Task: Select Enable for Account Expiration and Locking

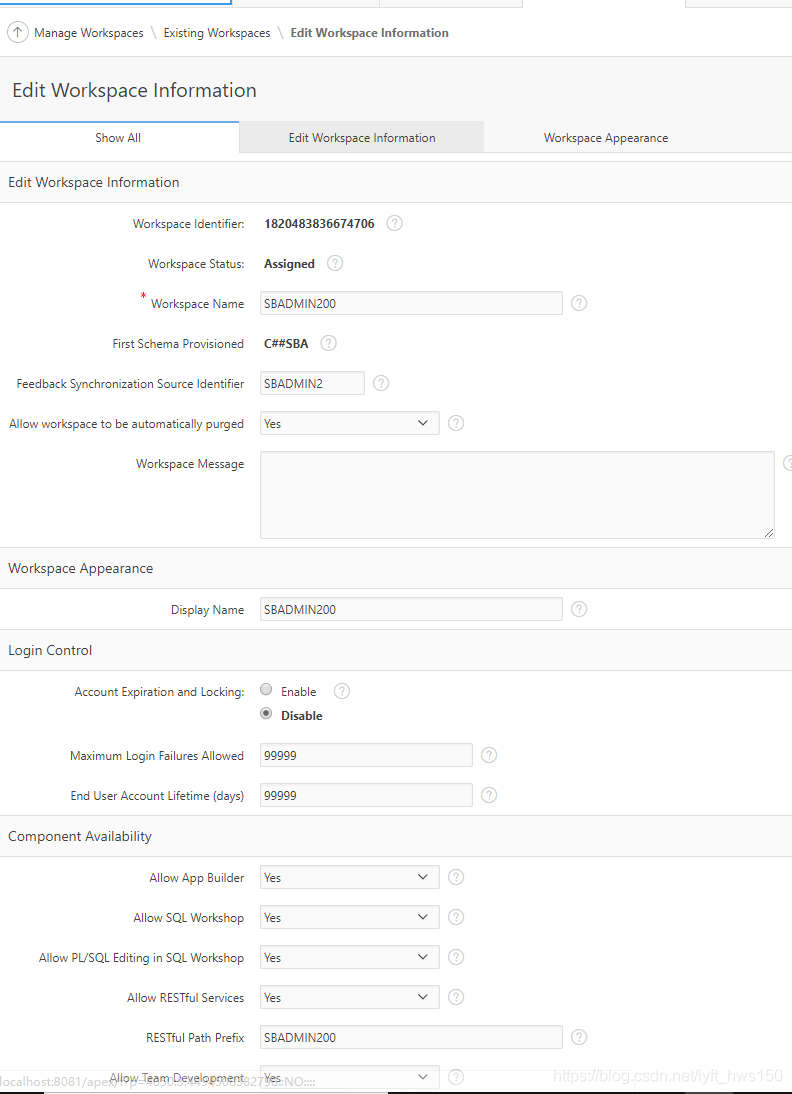Action: coord(267,690)
